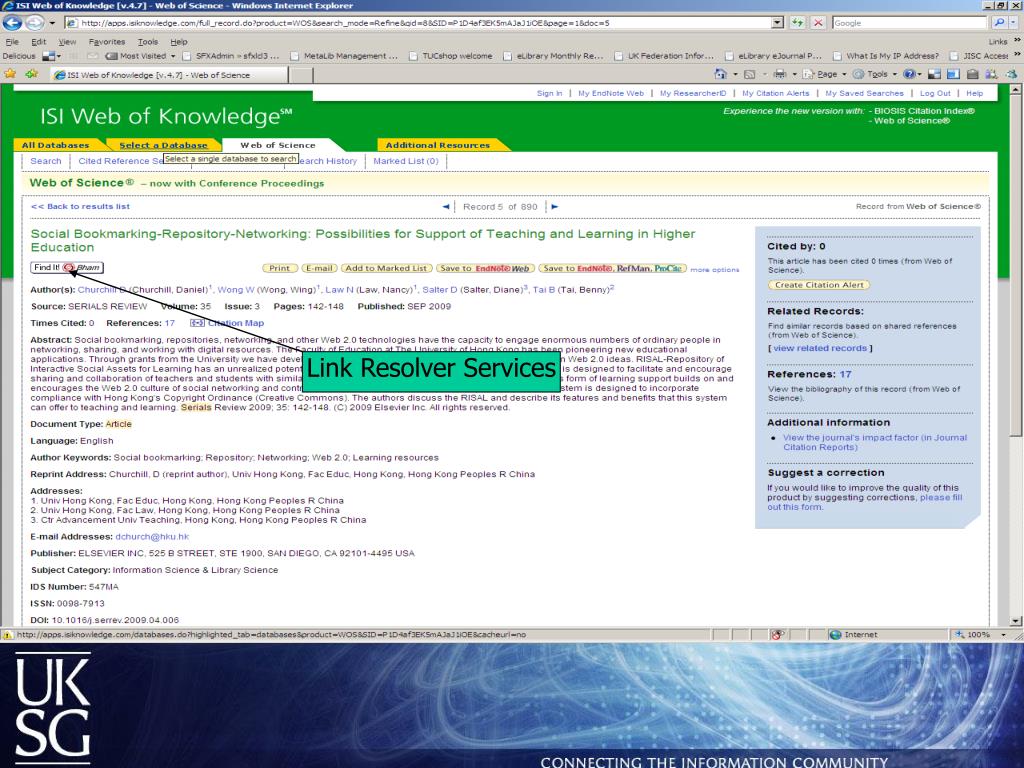Open My EndNote Web link
The width and height of the screenshot is (1024, 768).
click(x=611, y=93)
